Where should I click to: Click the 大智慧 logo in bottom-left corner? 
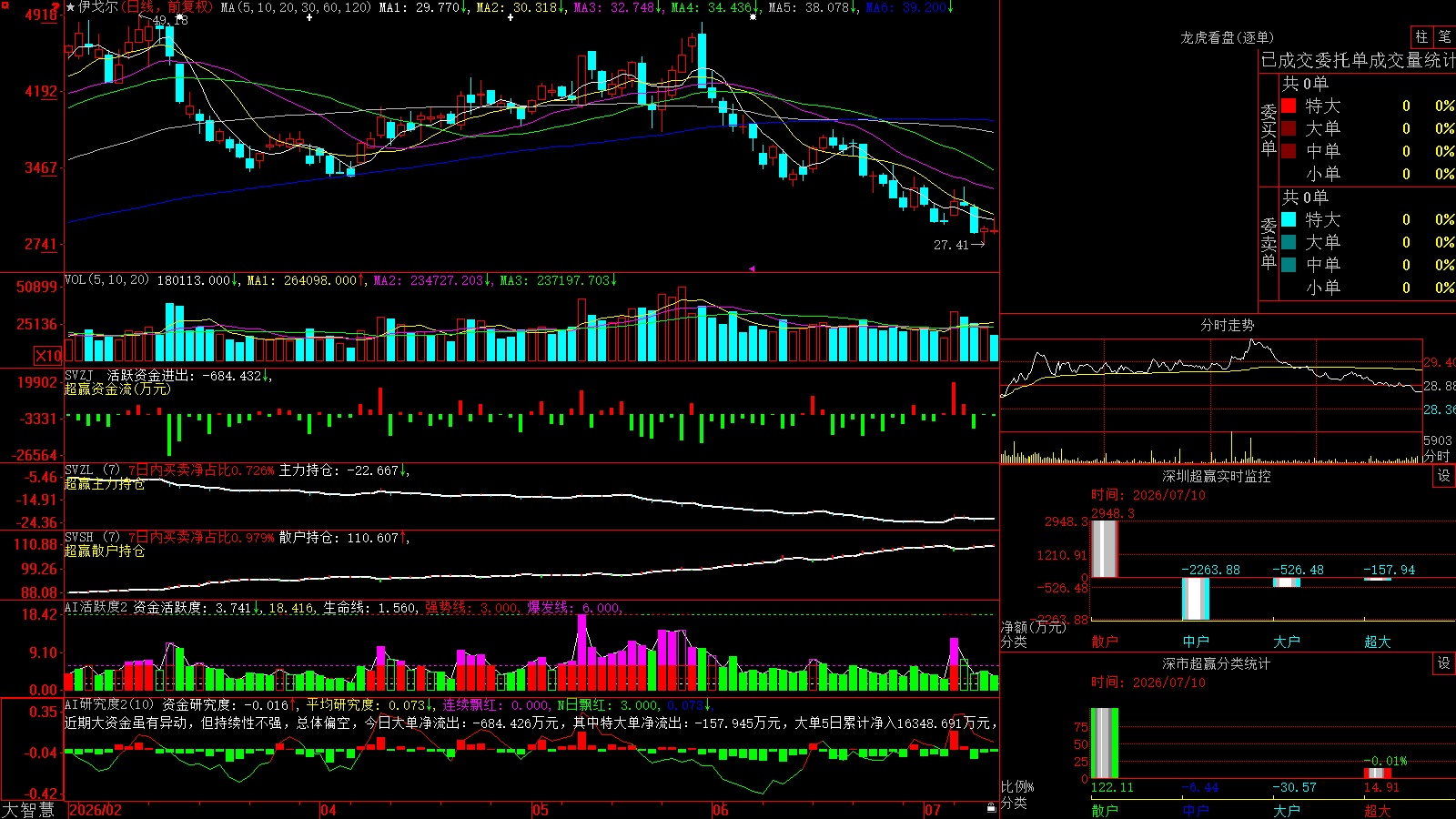point(28,810)
